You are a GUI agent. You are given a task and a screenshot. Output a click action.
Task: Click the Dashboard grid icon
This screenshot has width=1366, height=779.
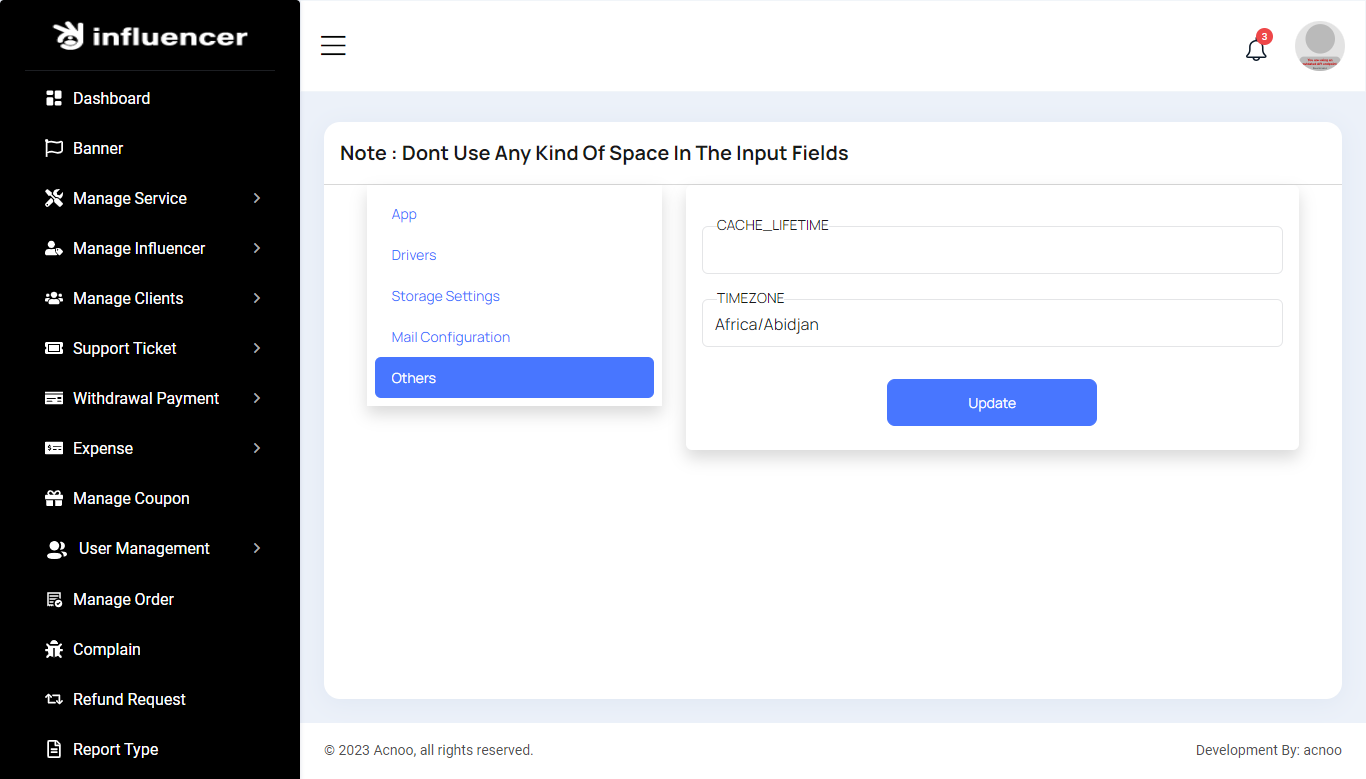pyautogui.click(x=54, y=98)
